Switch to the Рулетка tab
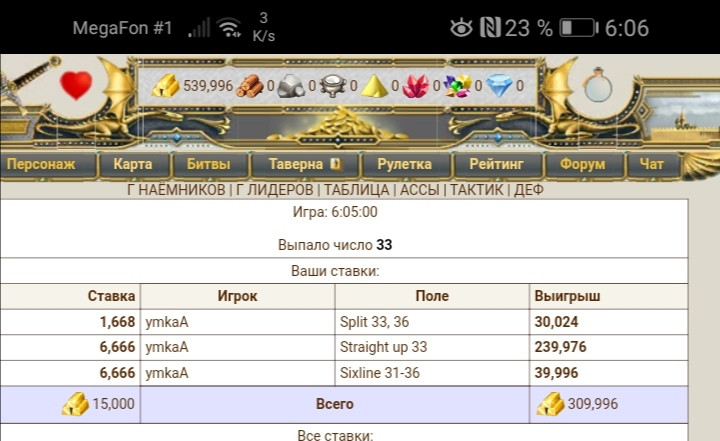The width and height of the screenshot is (720, 441). coord(405,164)
